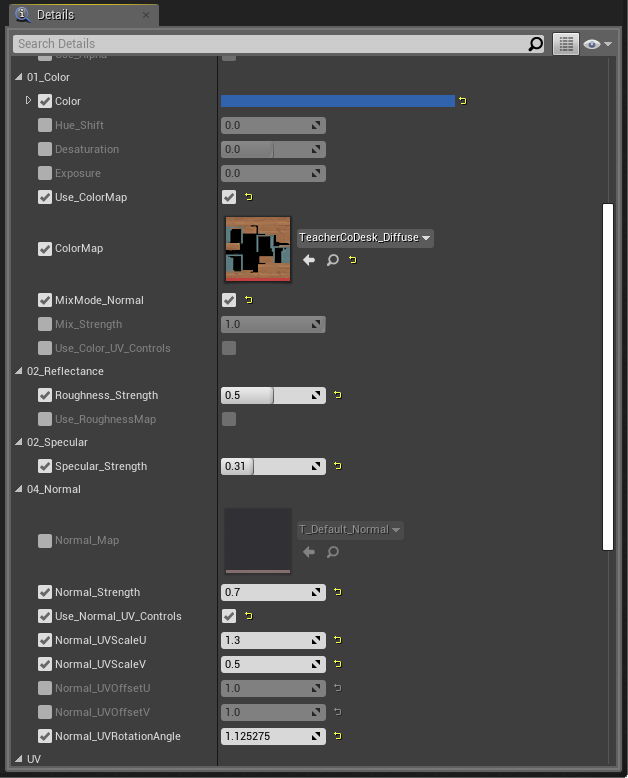Enable the Hue_Shift parameter override checkbox
The width and height of the screenshot is (628, 778).
(x=45, y=125)
